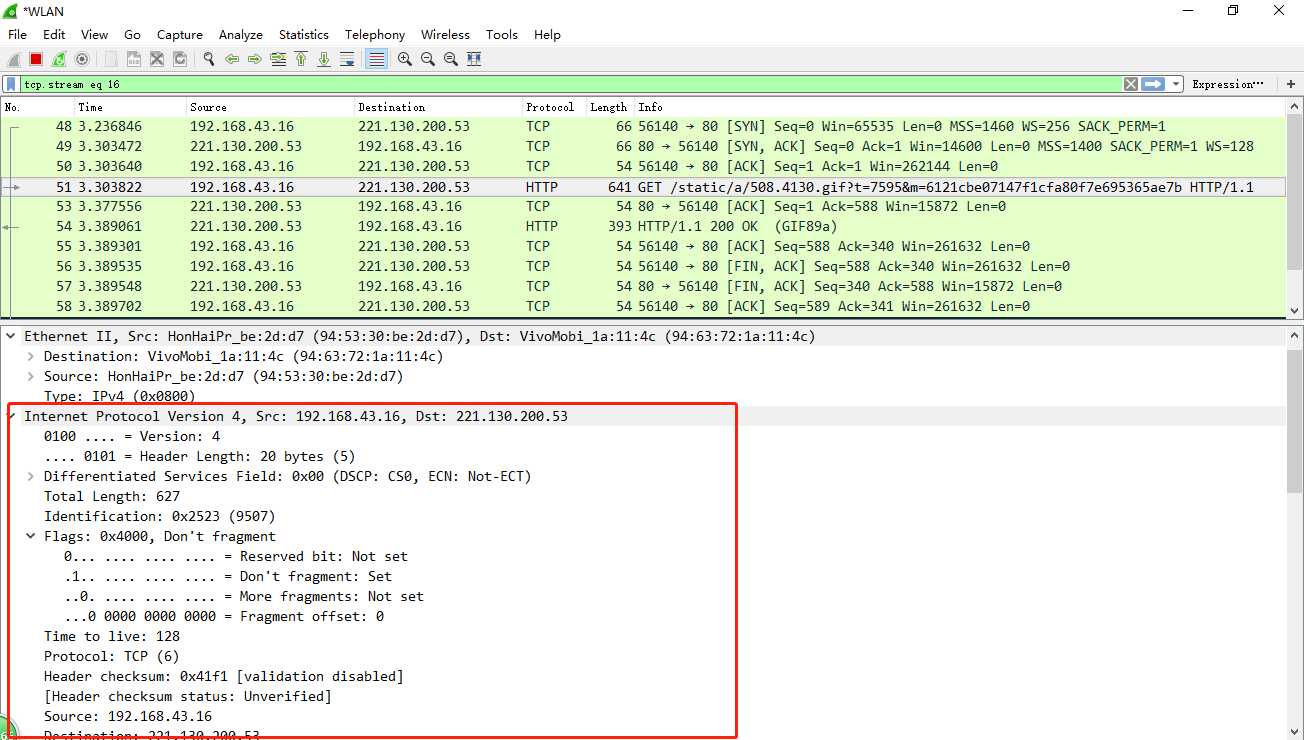Select packet 56 FIN, ACK row

pos(644,267)
